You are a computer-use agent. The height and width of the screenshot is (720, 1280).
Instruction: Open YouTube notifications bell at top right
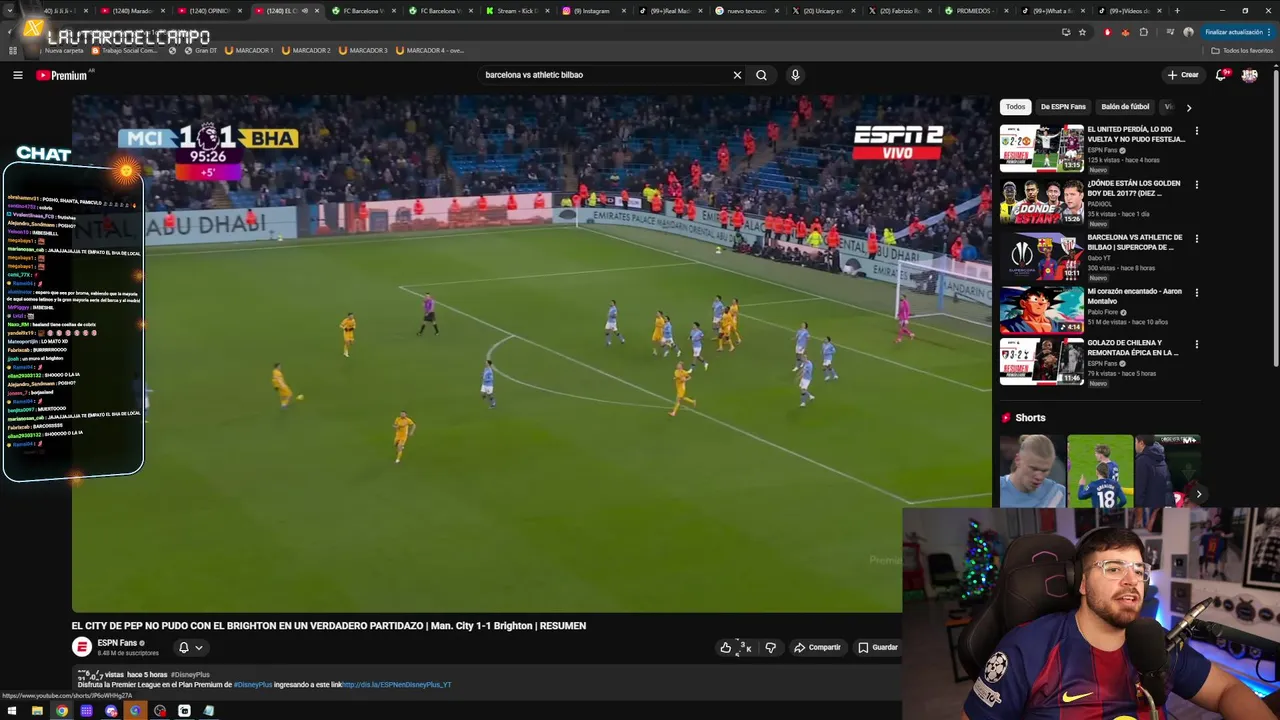tap(1221, 75)
